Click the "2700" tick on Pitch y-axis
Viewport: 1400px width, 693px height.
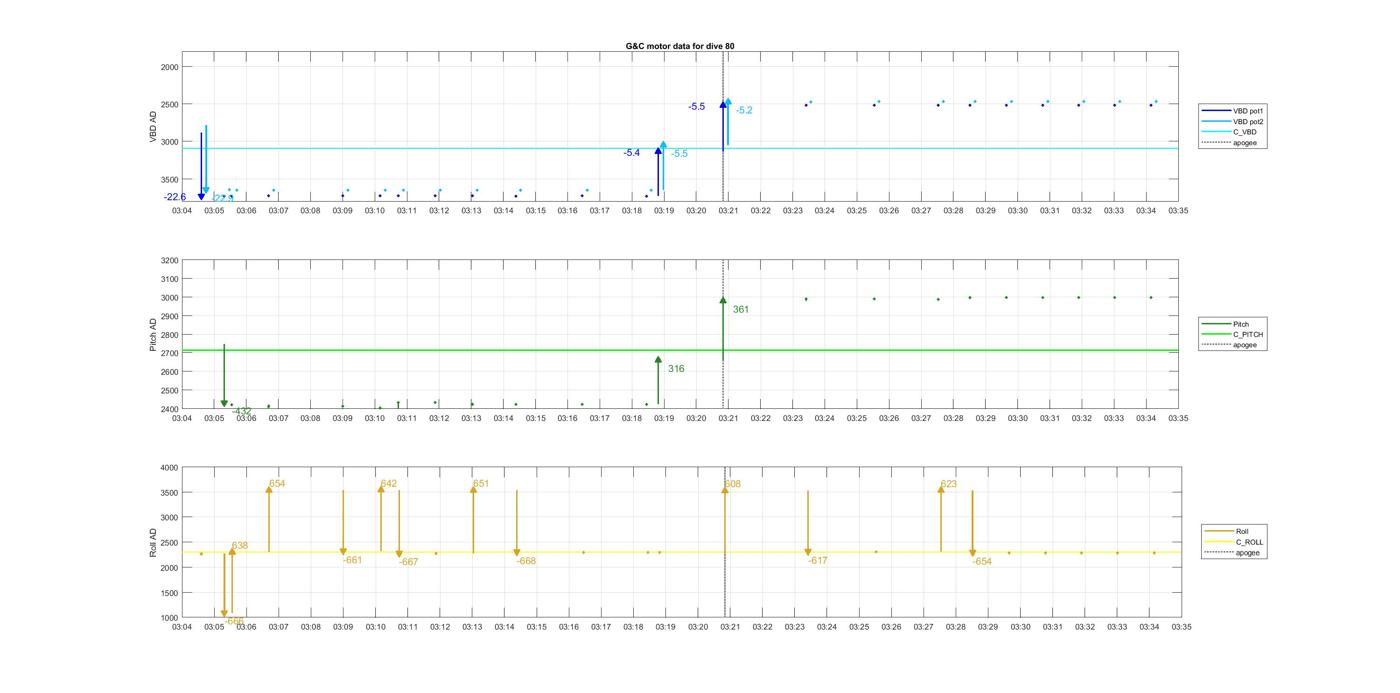169,353
